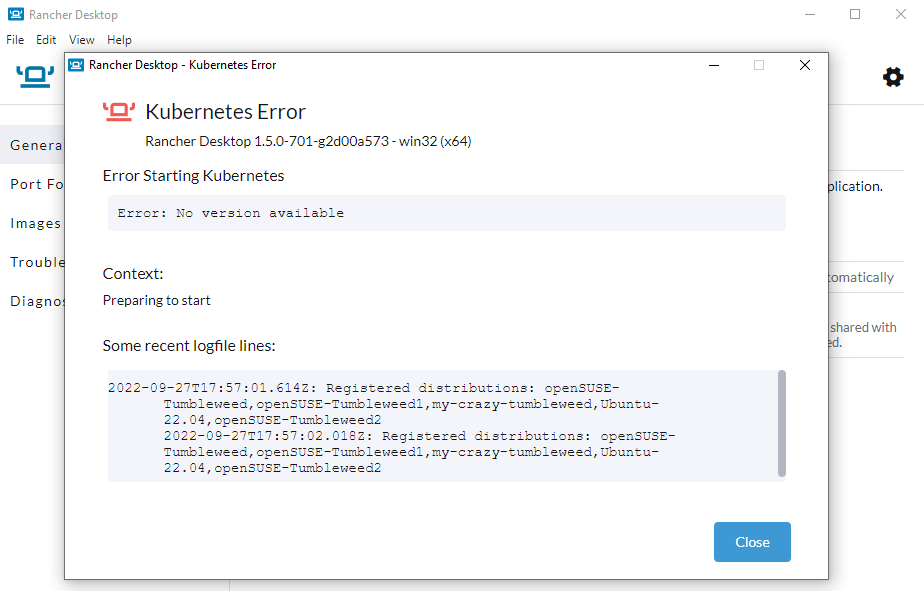924x591 pixels.
Task: Click the Rancher icon in the dialog title bar
Action: [x=75, y=64]
